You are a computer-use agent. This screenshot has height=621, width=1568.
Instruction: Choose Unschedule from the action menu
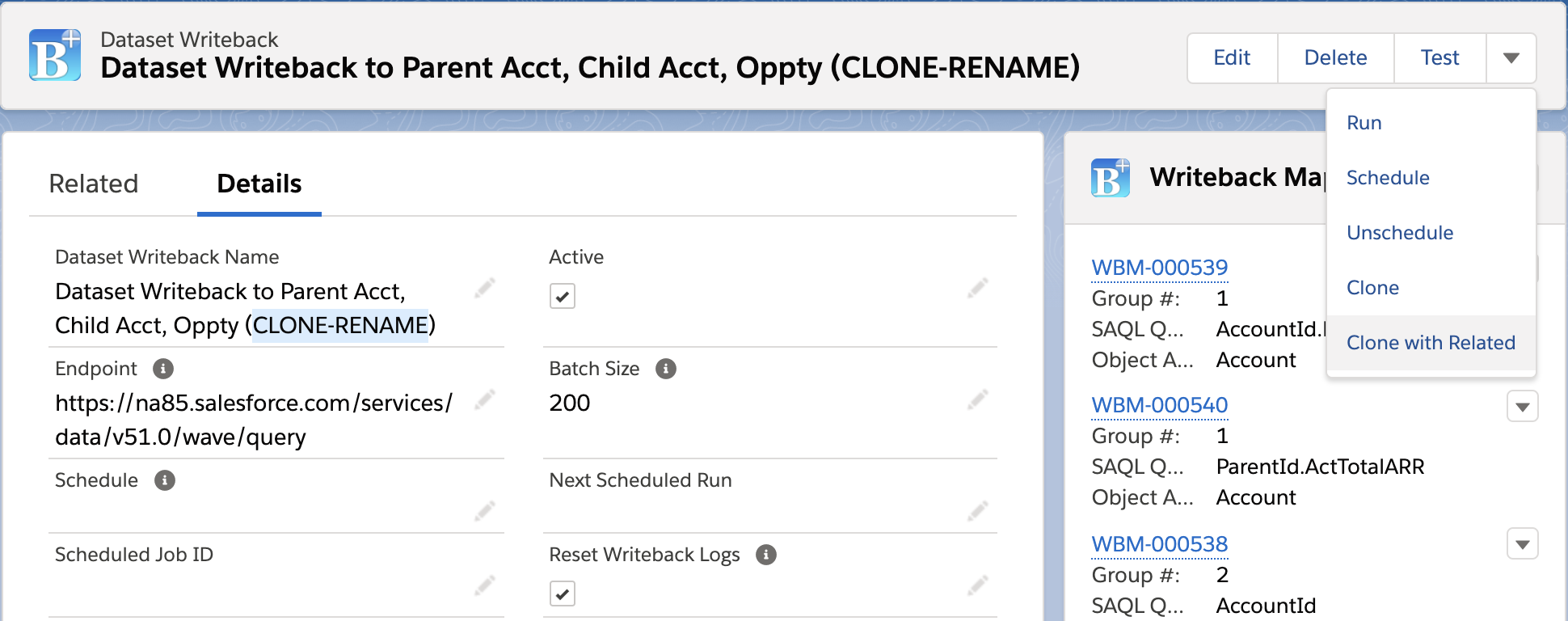[x=1399, y=233]
